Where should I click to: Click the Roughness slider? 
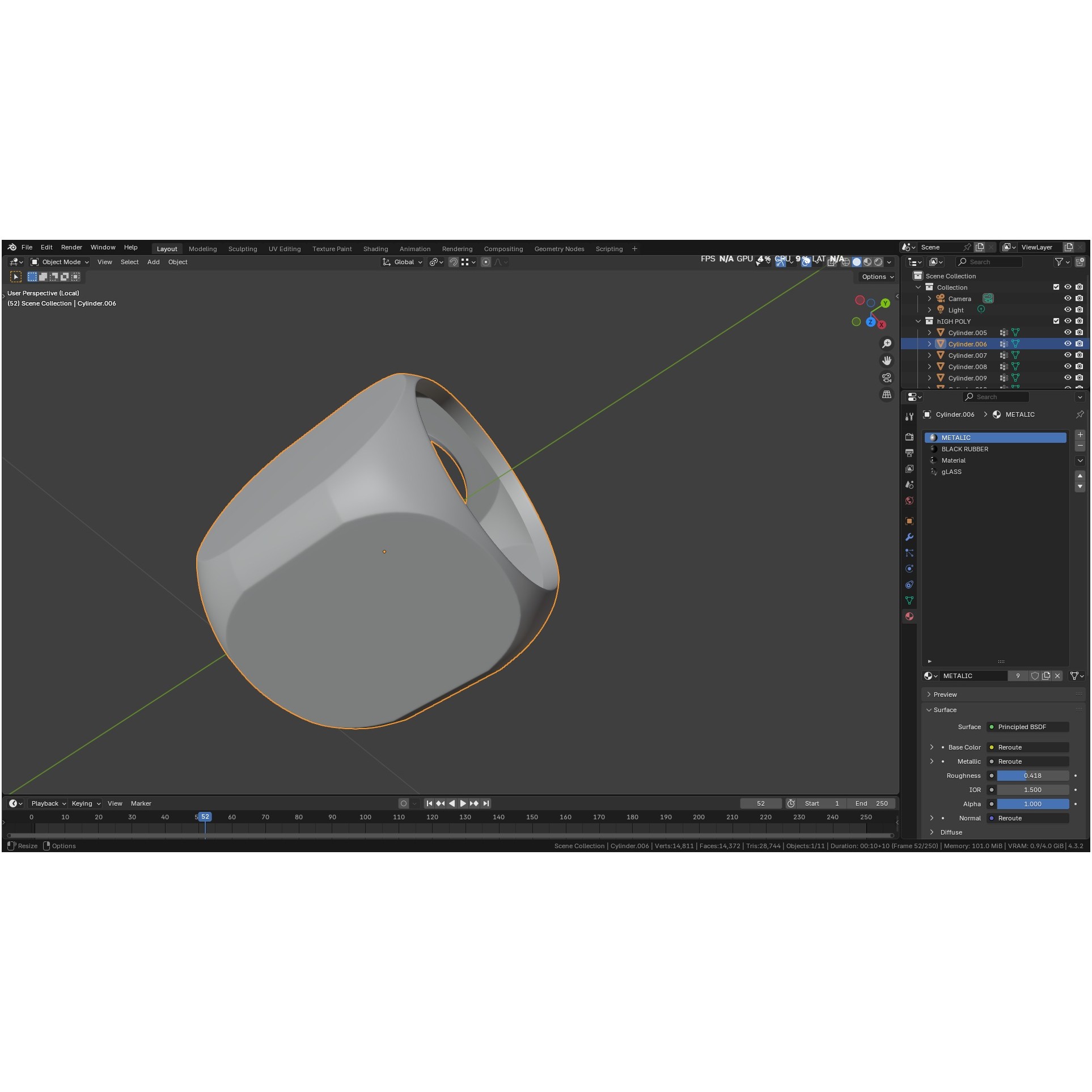click(1032, 776)
